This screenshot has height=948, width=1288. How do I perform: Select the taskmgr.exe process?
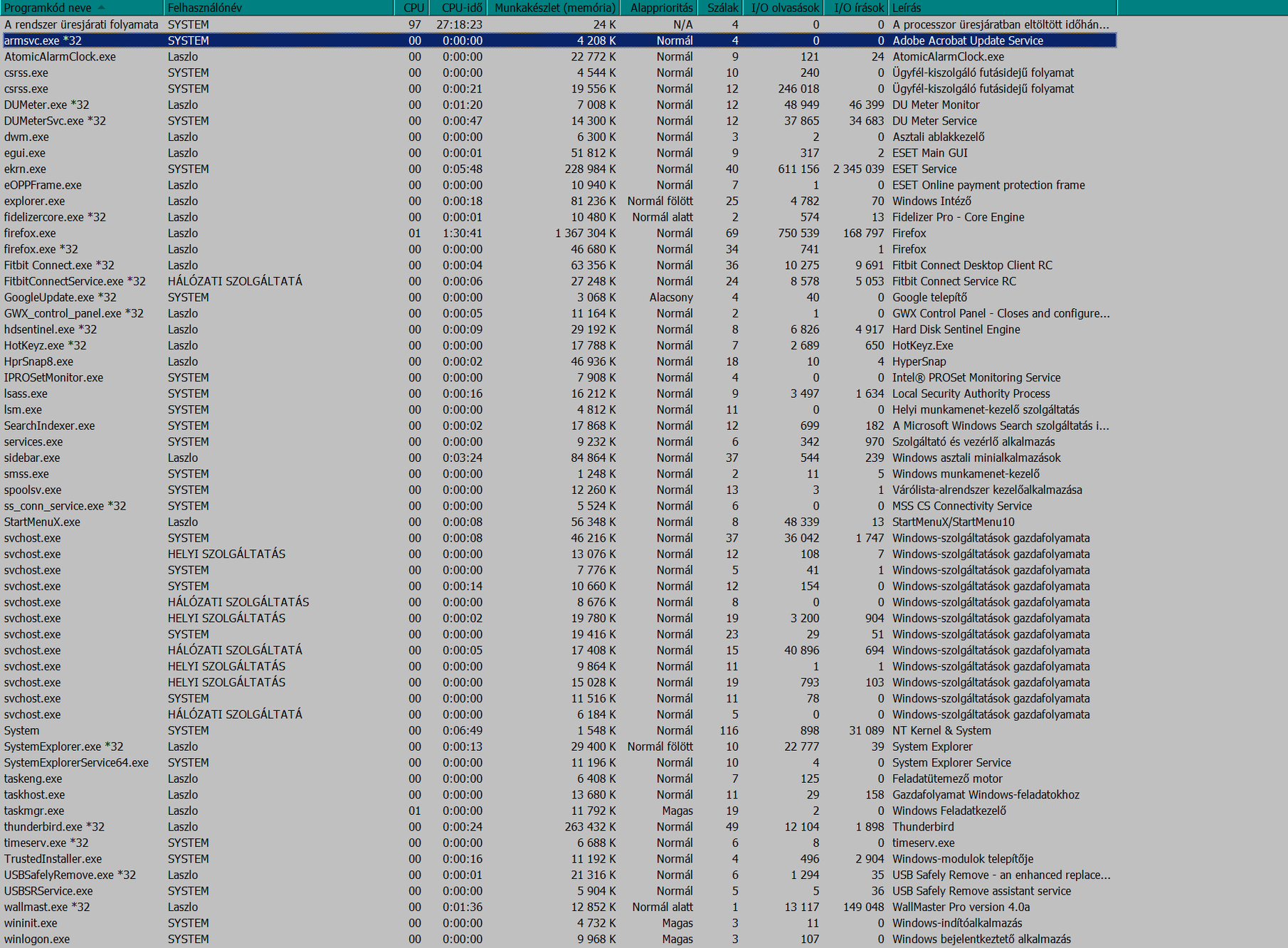click(x=559, y=811)
